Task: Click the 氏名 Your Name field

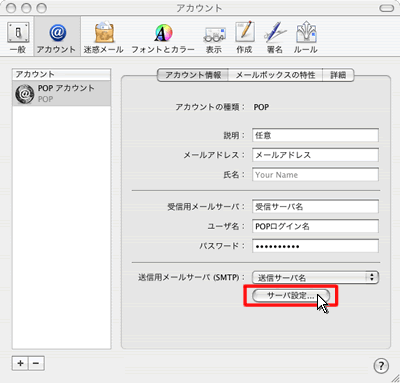Action: (x=315, y=175)
